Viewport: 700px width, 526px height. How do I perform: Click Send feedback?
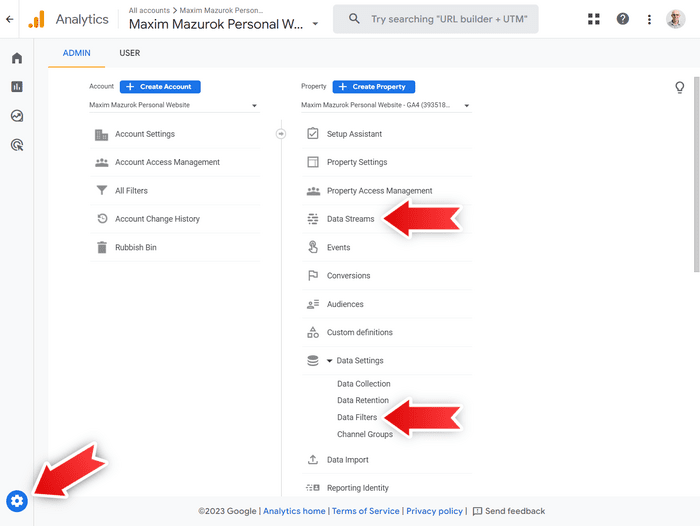(x=509, y=511)
